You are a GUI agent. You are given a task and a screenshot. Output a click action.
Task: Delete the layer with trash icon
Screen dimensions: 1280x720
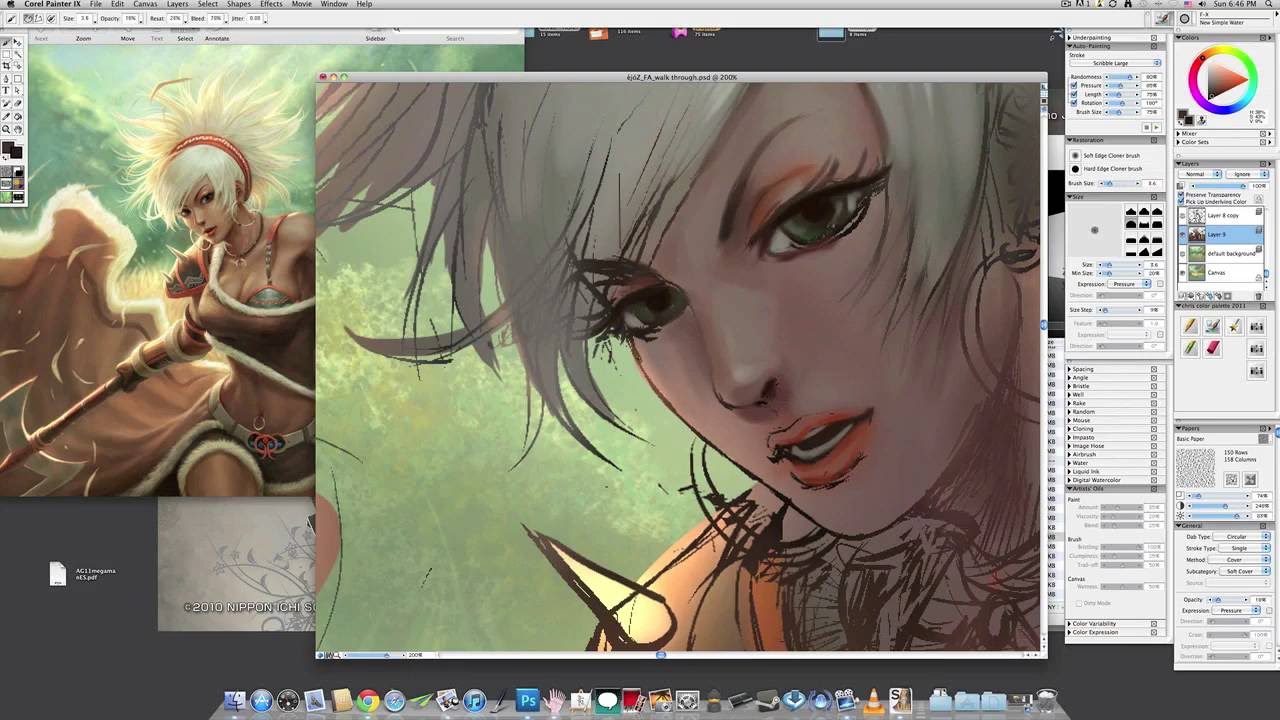pos(1259,296)
